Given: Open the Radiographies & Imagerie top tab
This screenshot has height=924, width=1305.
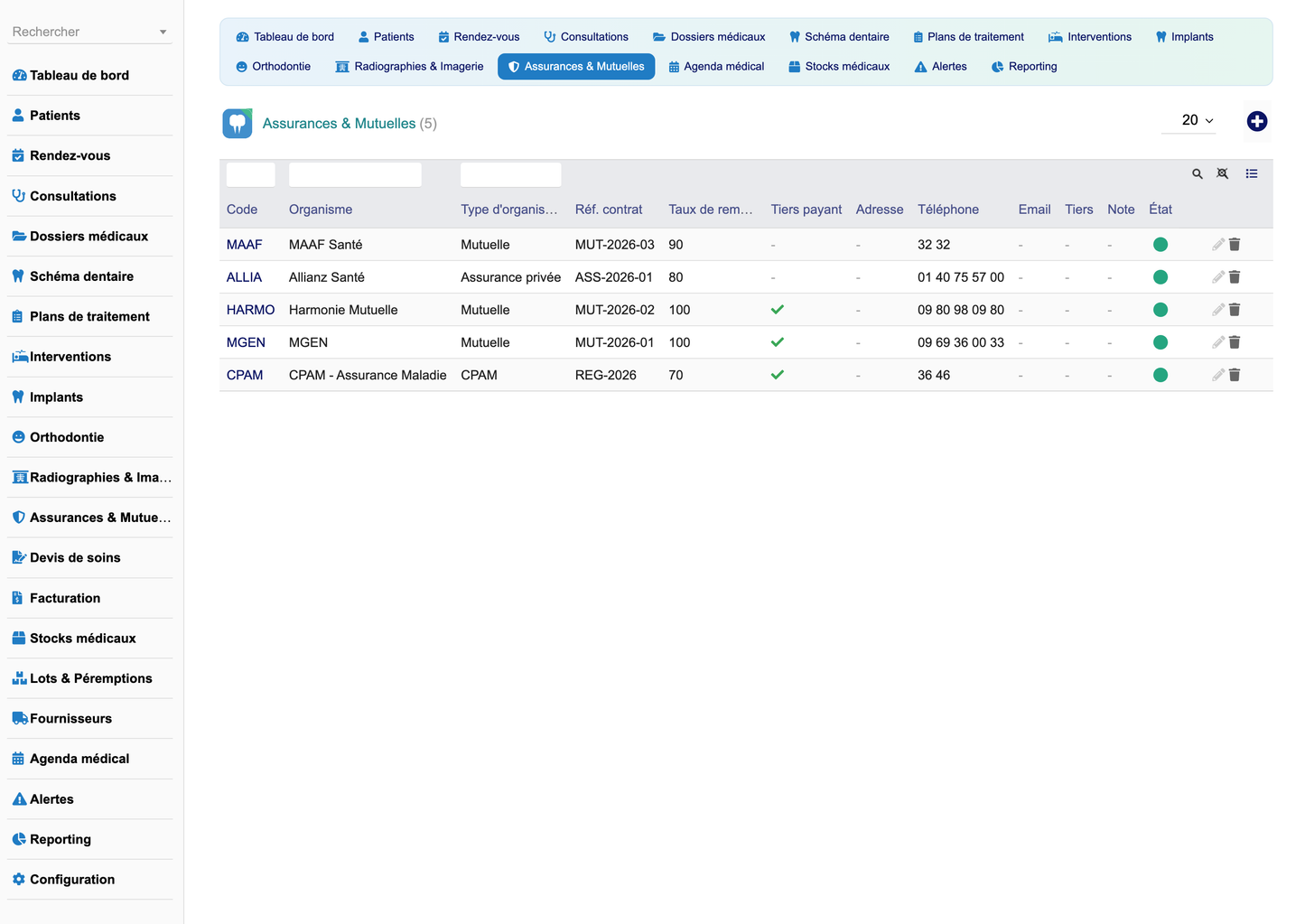Looking at the screenshot, I should [409, 67].
